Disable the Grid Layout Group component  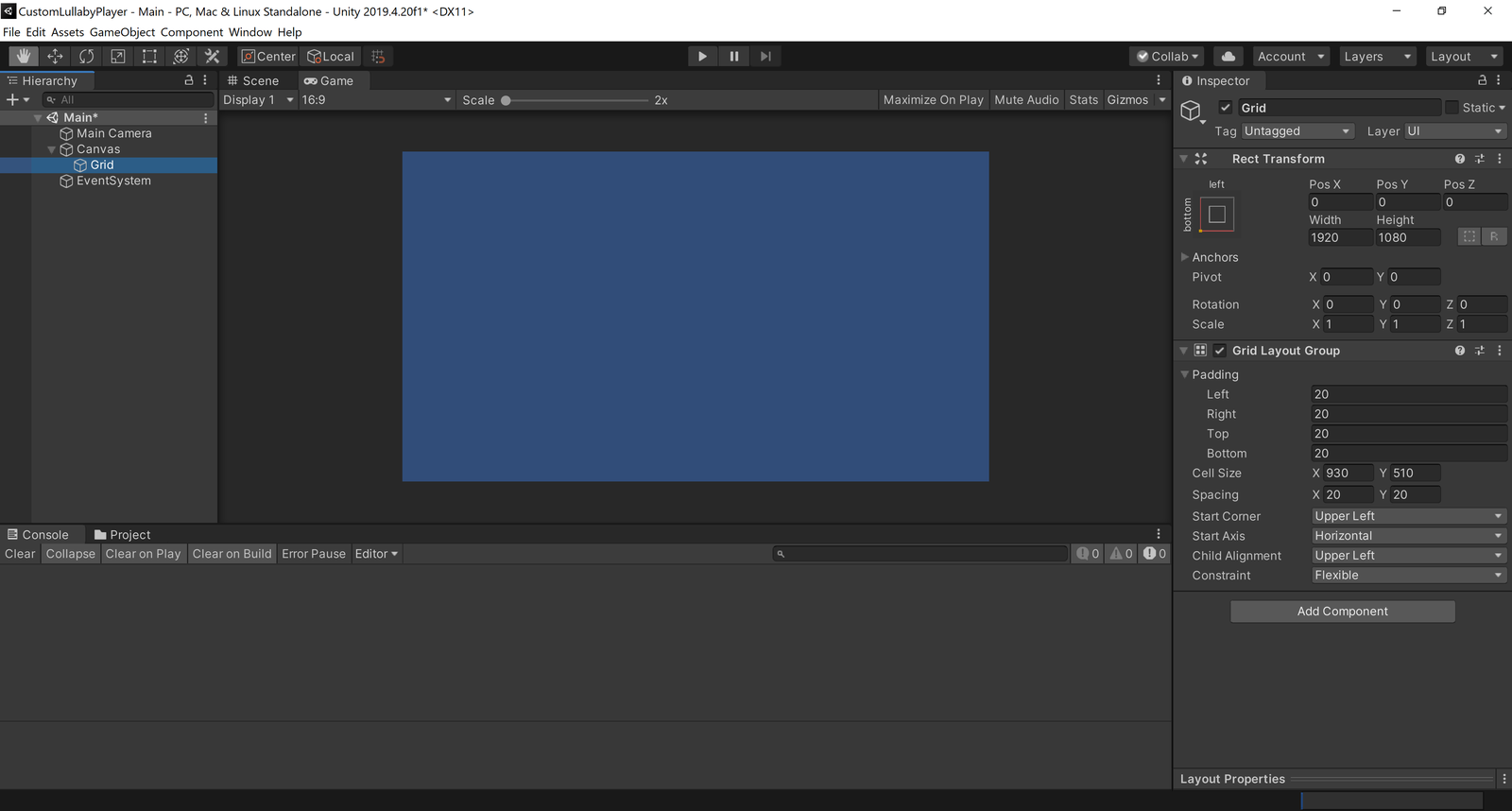click(x=1220, y=351)
